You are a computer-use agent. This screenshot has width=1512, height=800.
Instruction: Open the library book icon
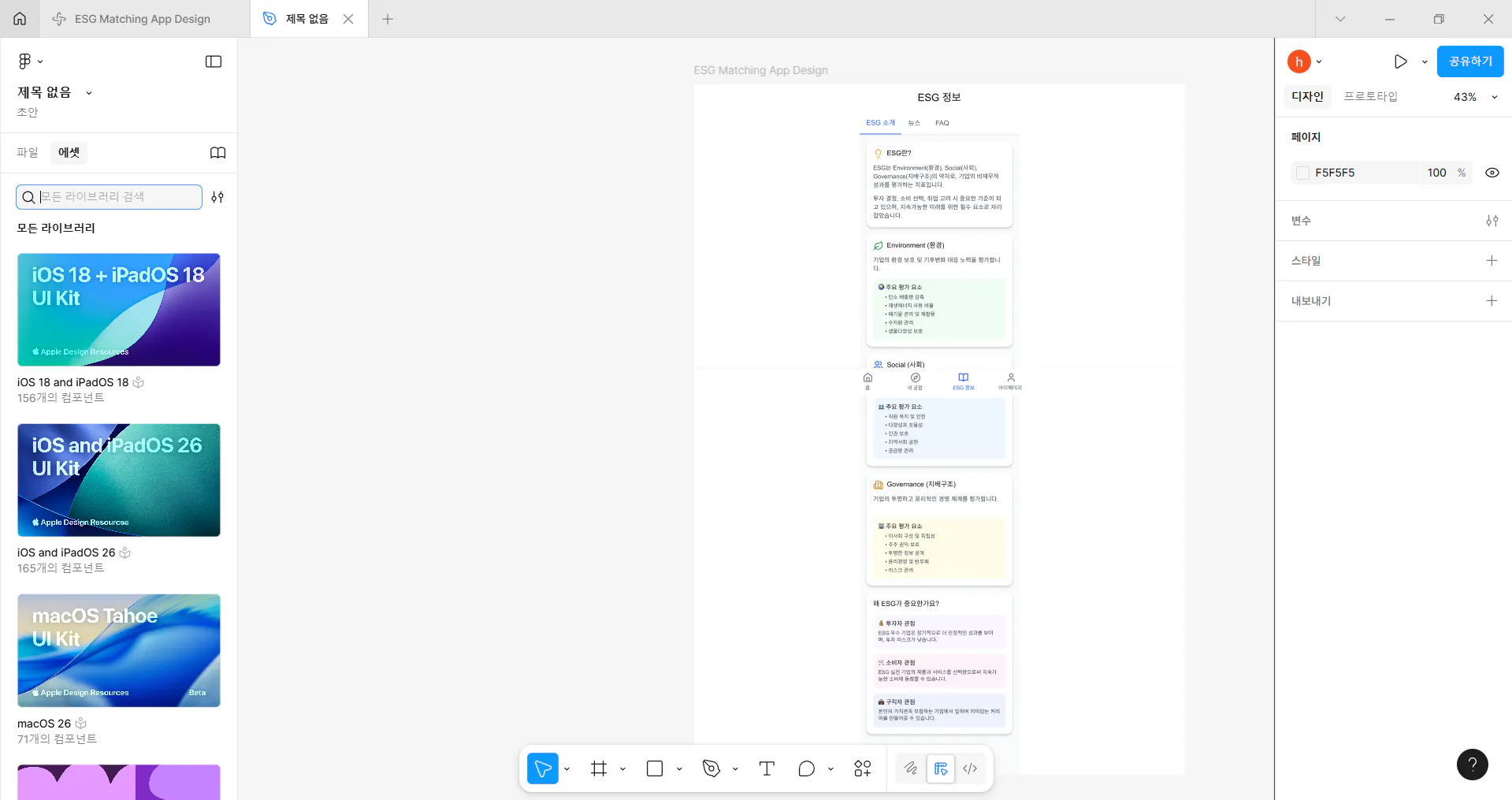click(218, 153)
